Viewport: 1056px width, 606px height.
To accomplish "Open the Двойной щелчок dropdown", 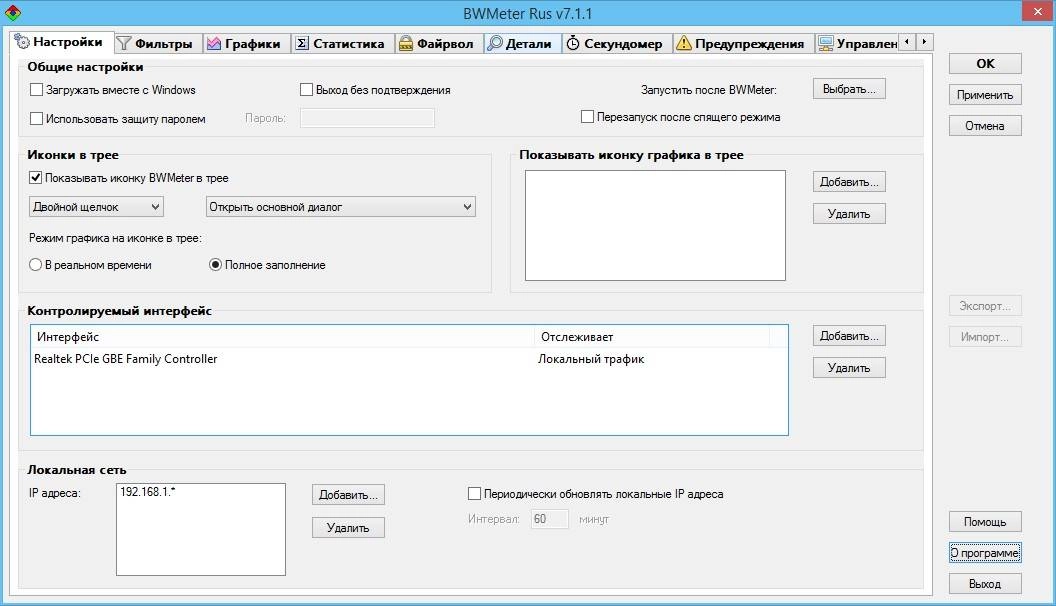I will (96, 207).
